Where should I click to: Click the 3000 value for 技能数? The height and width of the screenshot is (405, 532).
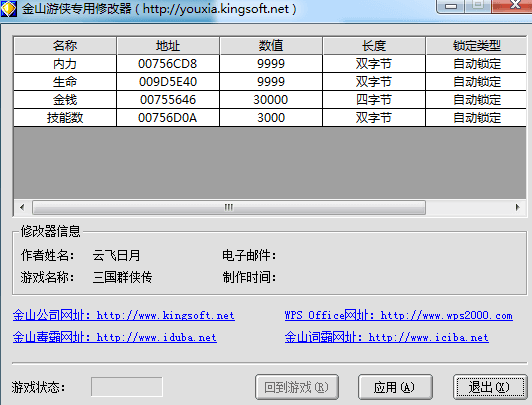[x=271, y=118]
